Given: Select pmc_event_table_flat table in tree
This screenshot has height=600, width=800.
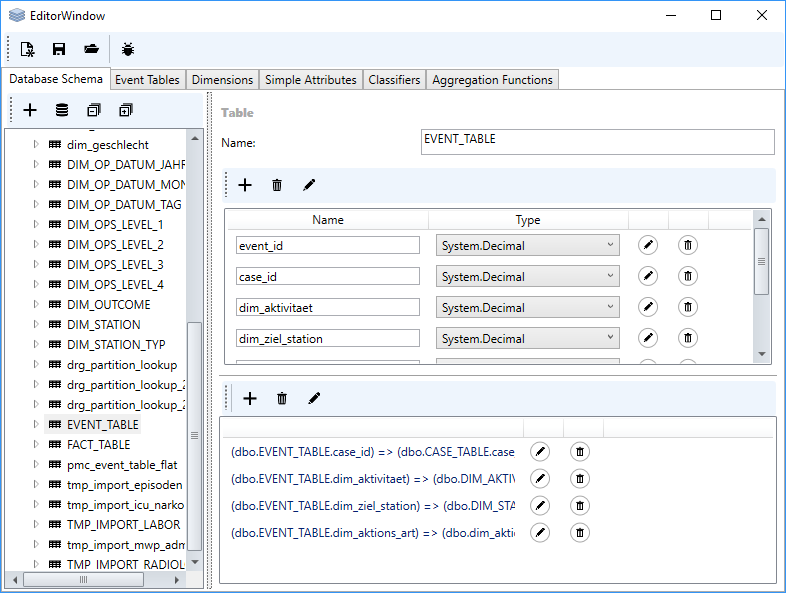Looking at the screenshot, I should [122, 465].
